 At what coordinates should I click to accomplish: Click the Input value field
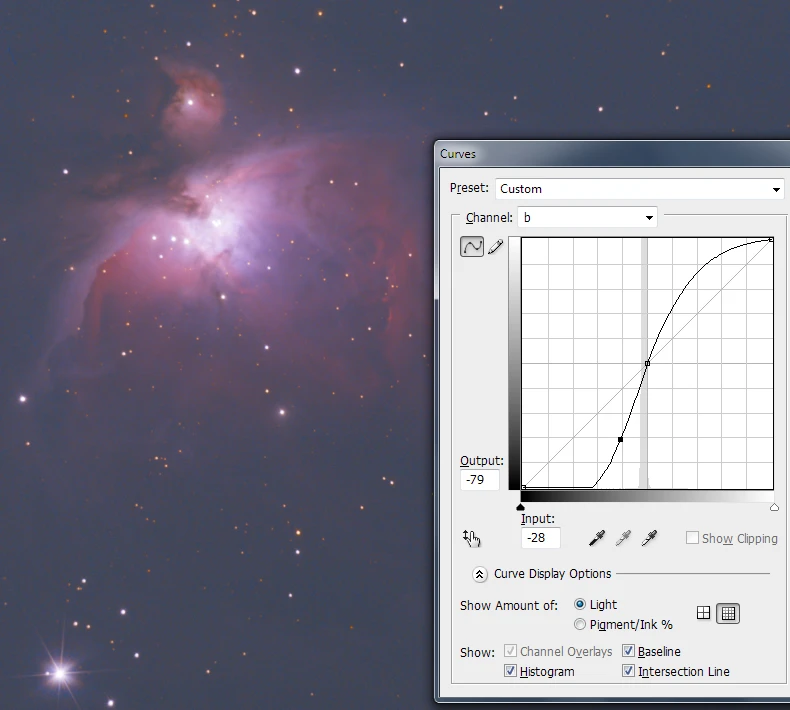click(540, 538)
